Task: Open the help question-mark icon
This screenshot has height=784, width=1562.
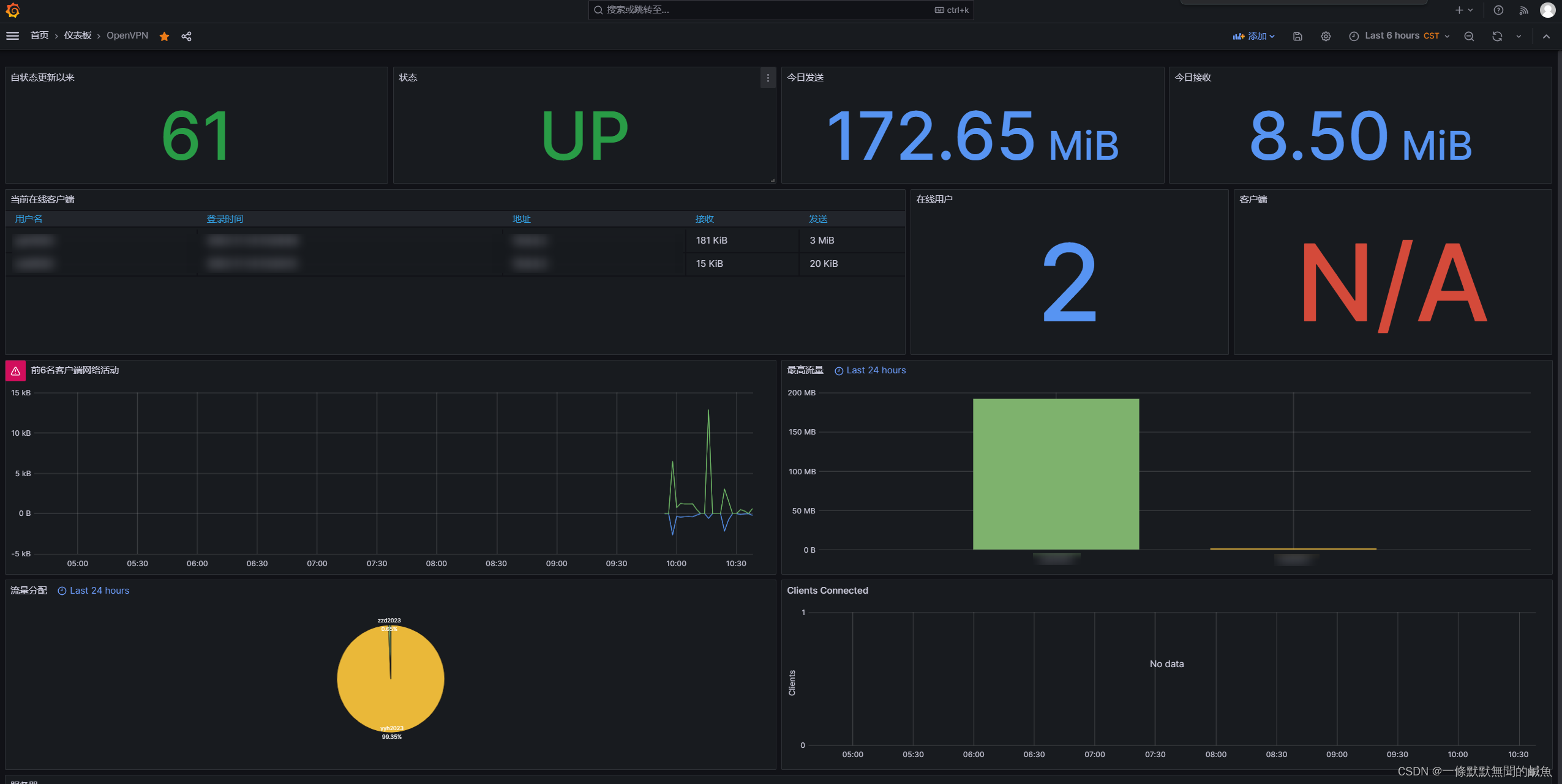Action: (1498, 10)
